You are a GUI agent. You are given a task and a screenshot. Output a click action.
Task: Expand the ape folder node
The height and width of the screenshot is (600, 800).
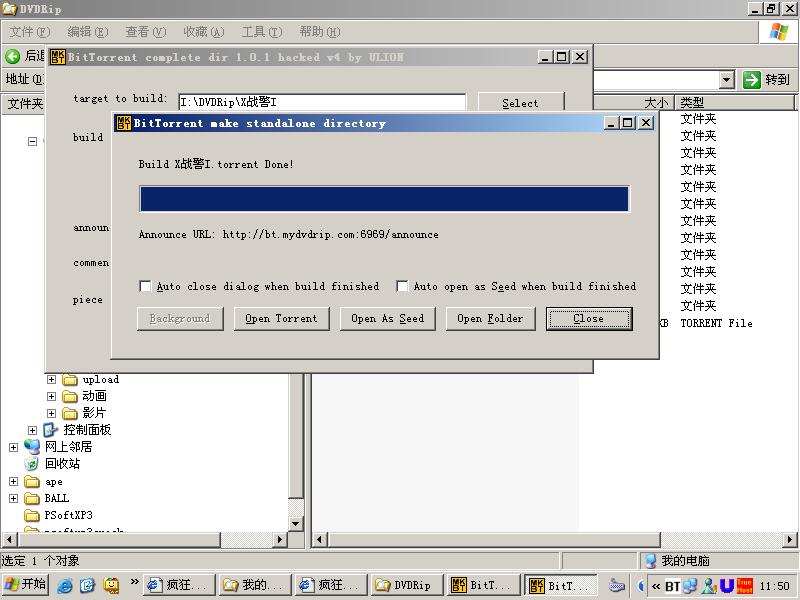pos(14,482)
